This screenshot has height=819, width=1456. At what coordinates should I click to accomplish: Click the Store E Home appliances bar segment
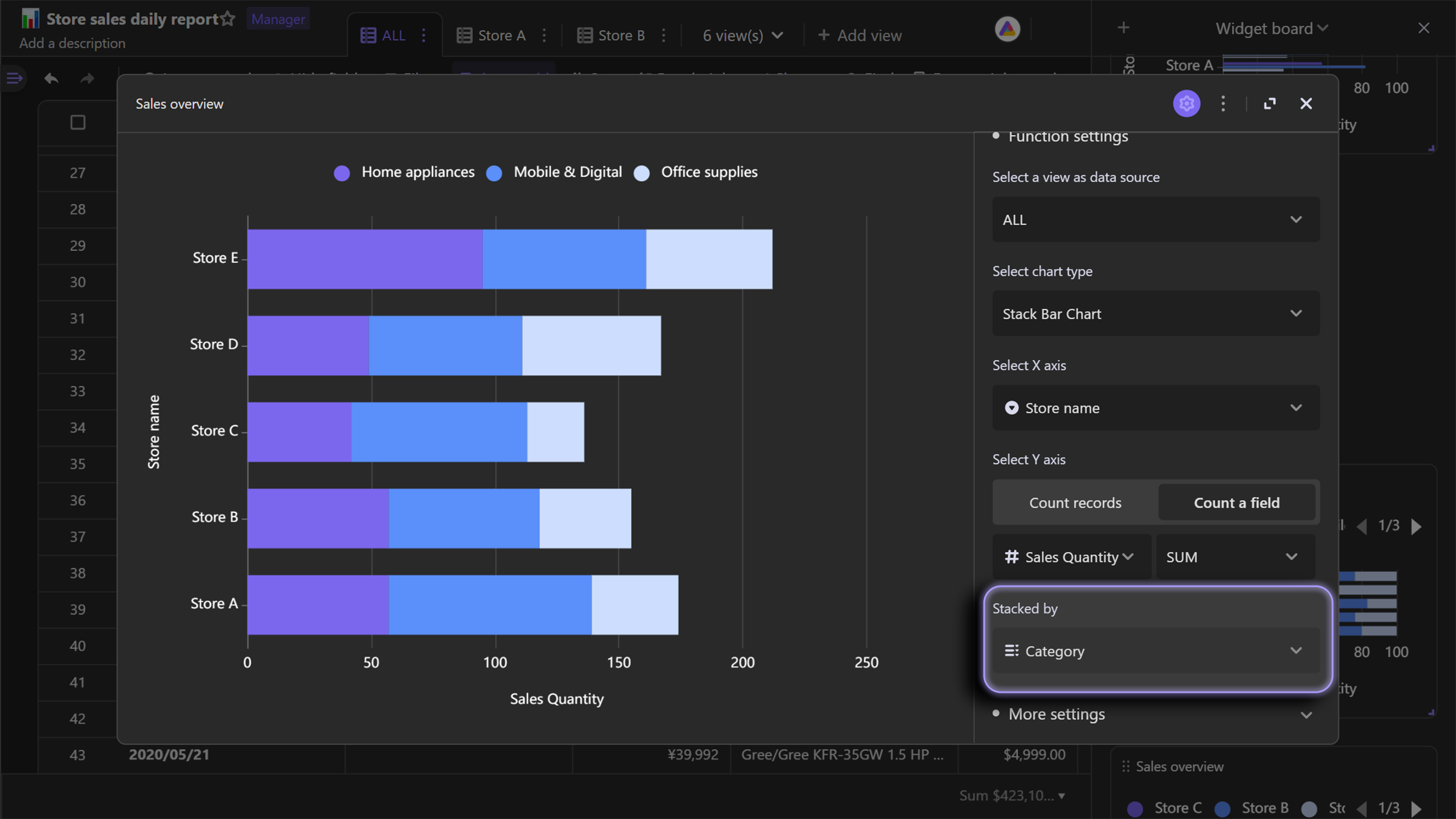click(365, 259)
